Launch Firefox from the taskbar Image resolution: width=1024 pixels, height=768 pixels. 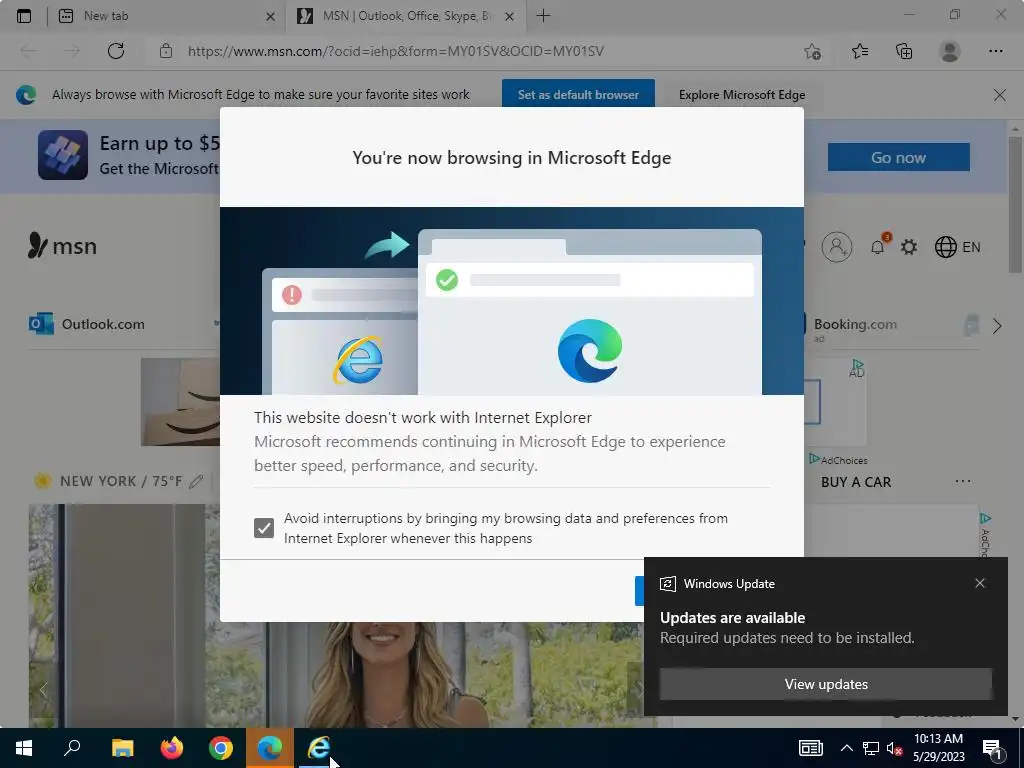point(172,748)
